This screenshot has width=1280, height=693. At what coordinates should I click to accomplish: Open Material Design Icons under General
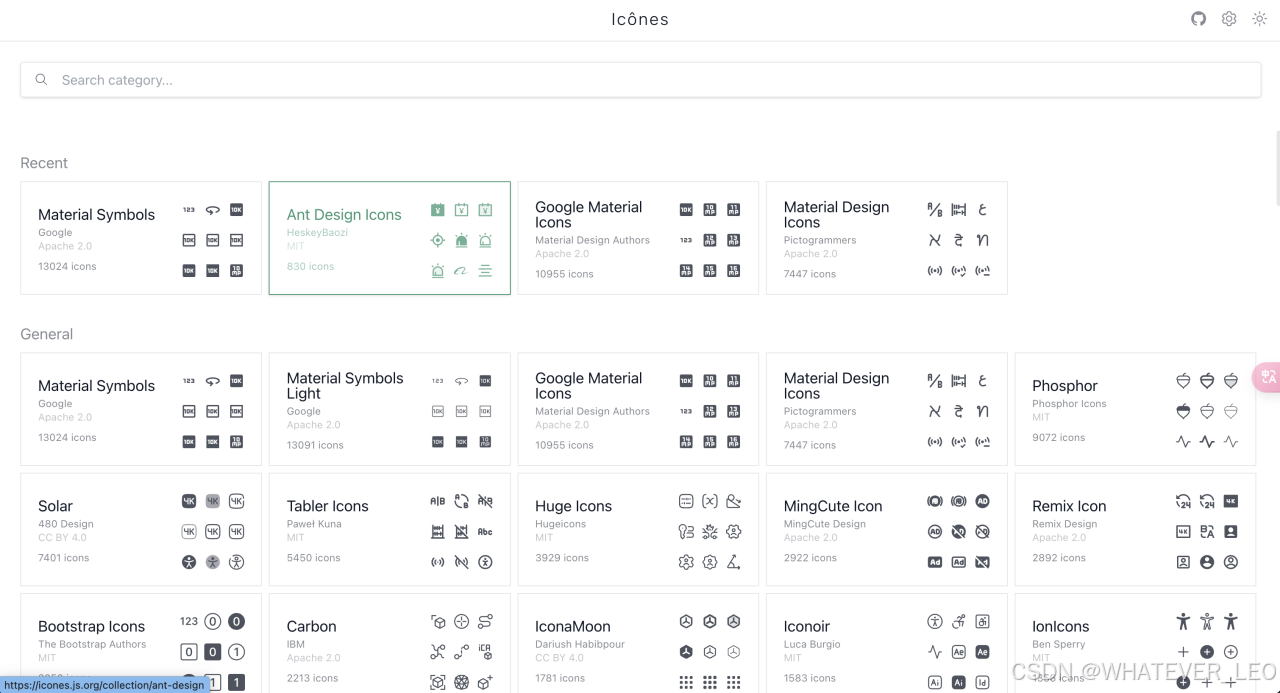pos(887,409)
